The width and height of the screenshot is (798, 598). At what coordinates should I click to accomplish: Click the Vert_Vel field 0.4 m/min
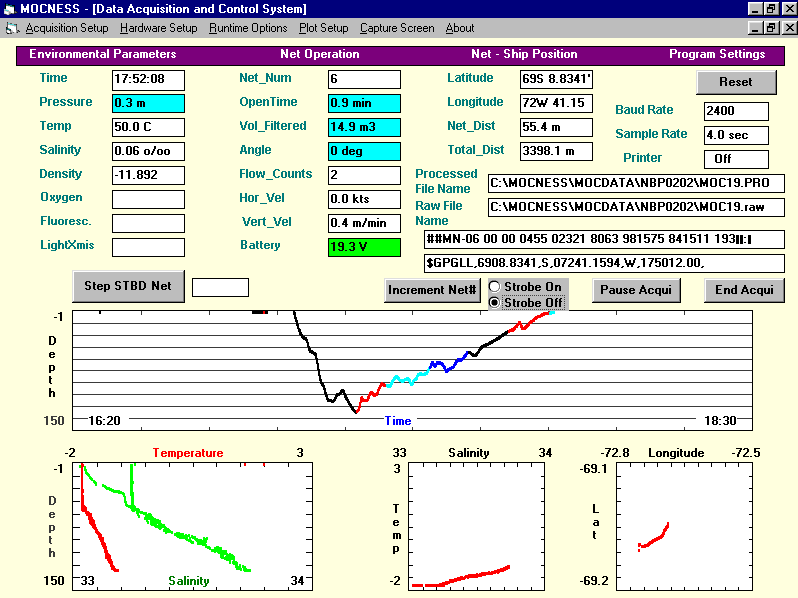pyautogui.click(x=364, y=223)
